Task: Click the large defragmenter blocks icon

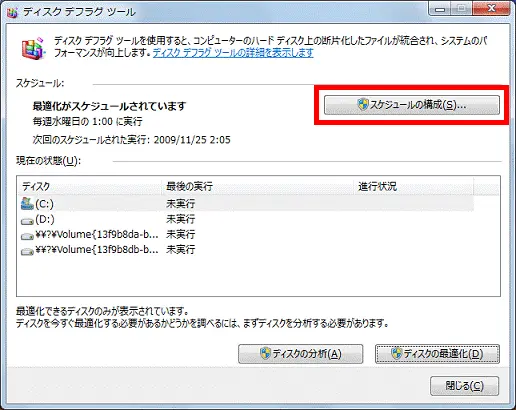Action: [34, 48]
